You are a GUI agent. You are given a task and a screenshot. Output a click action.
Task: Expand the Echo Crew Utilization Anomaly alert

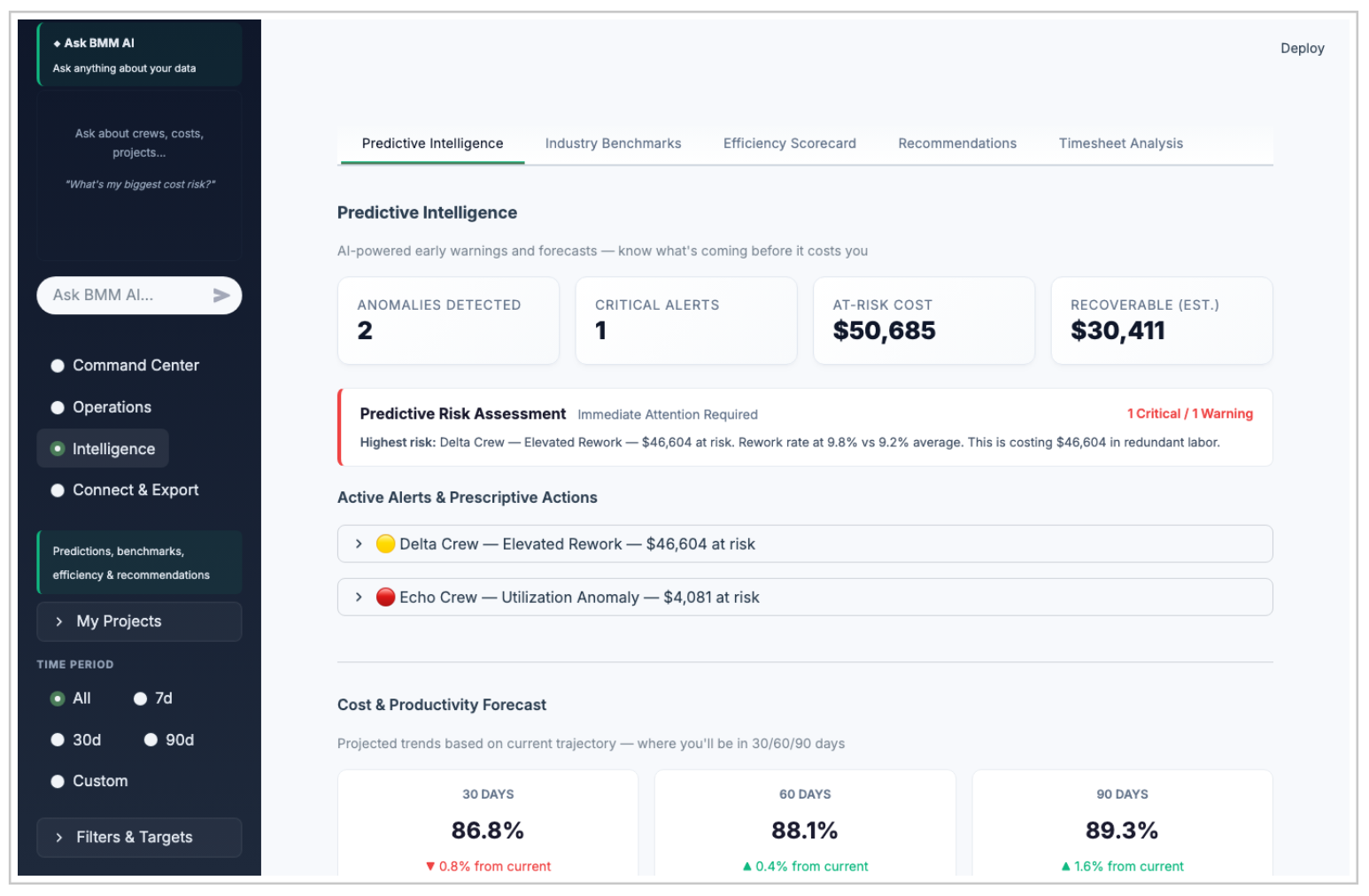pos(805,597)
